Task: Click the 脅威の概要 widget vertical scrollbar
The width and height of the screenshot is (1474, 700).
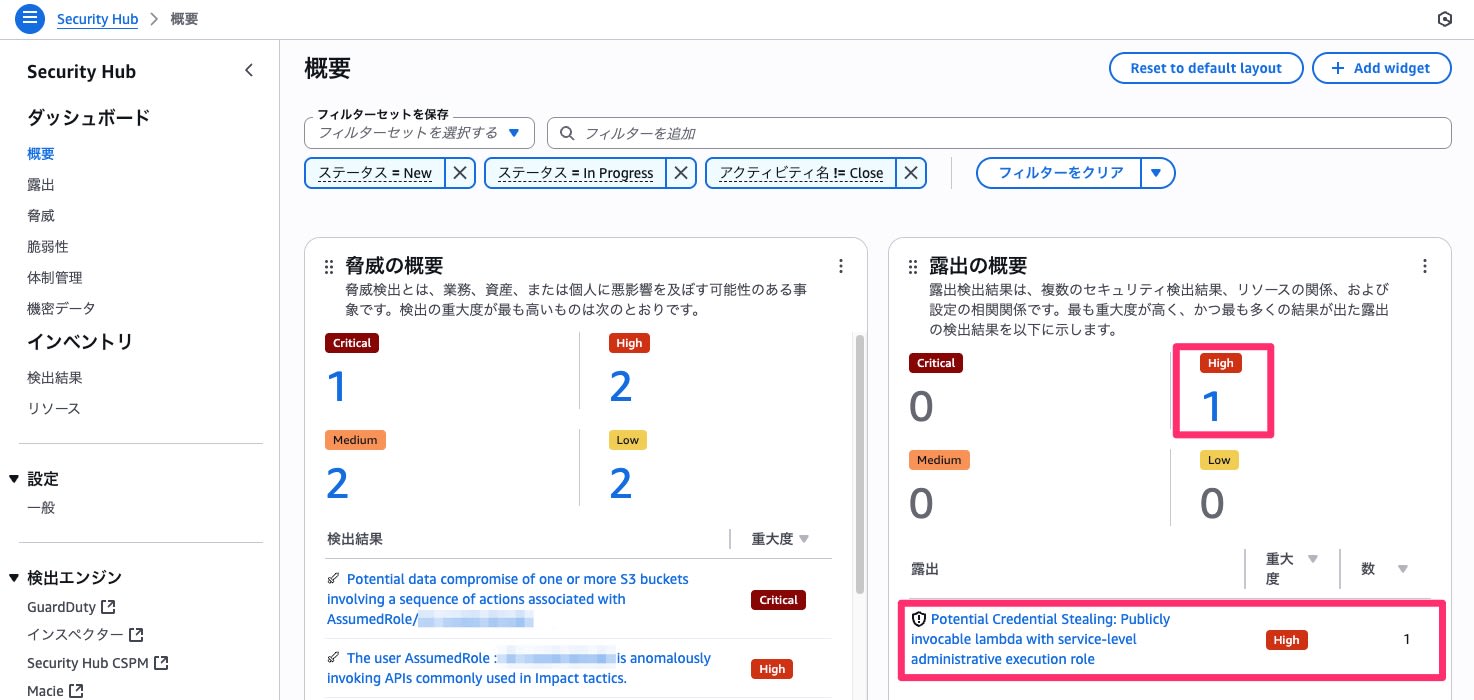Action: (x=860, y=463)
